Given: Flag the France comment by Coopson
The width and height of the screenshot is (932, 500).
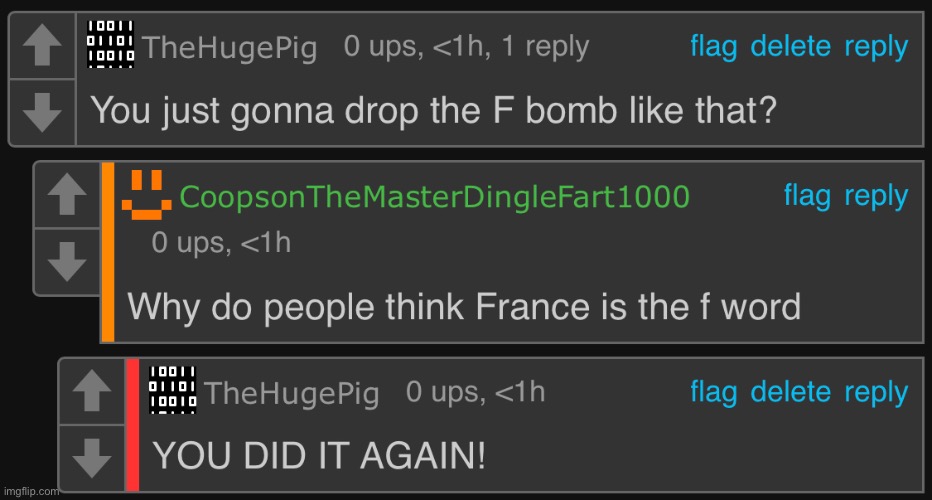Looking at the screenshot, I should (x=807, y=196).
